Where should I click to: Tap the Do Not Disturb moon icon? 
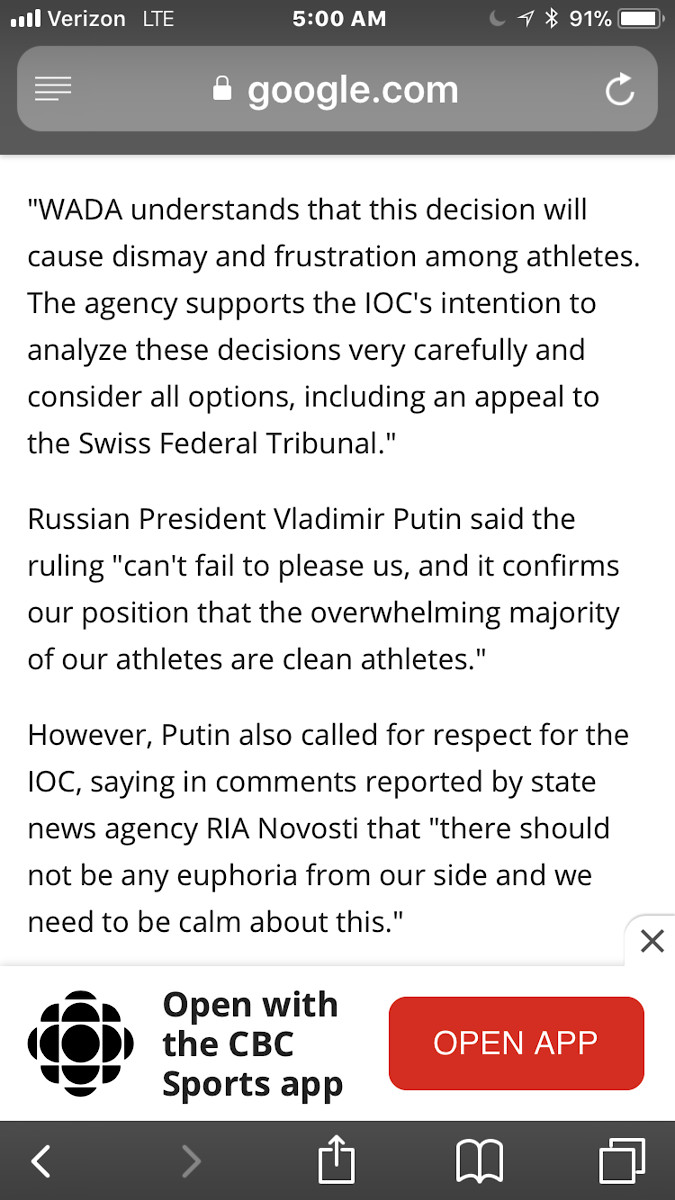[x=497, y=19]
